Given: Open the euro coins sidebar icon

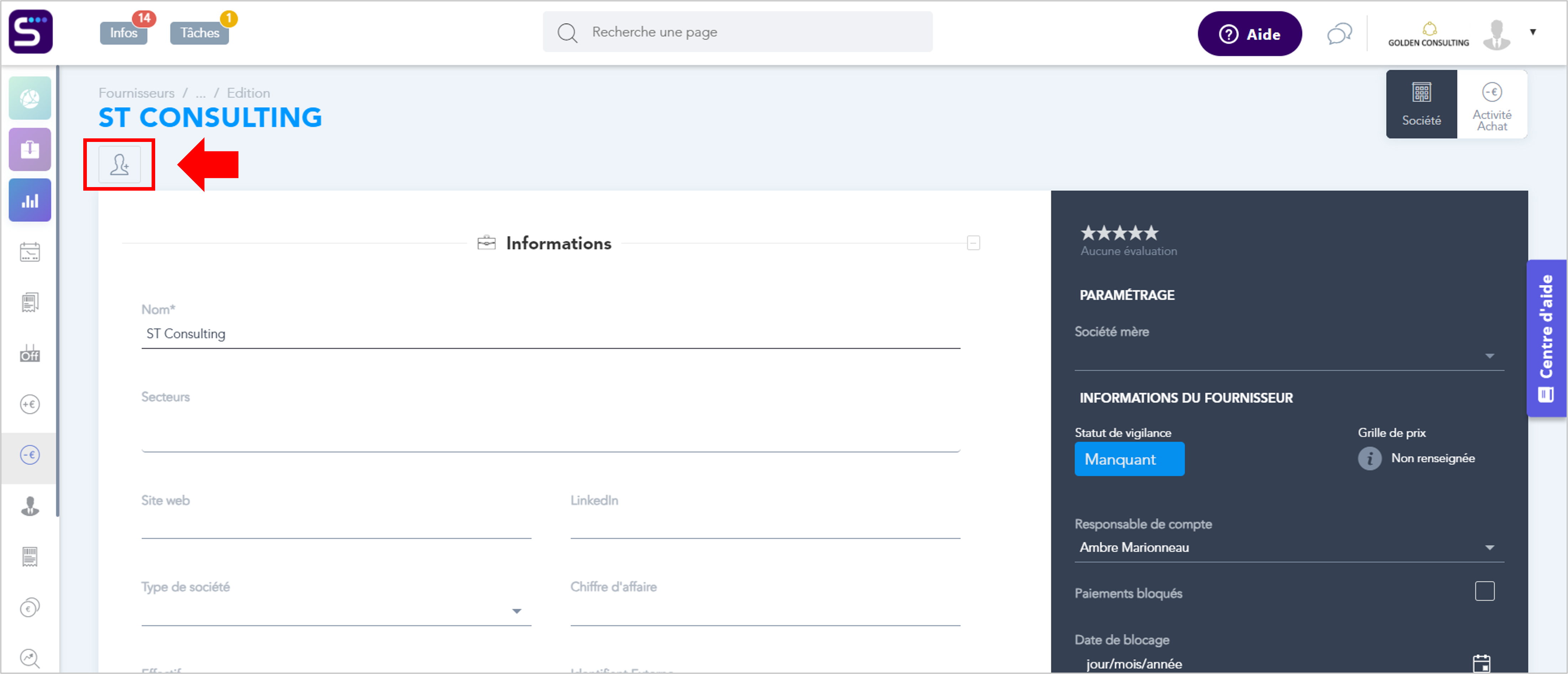Looking at the screenshot, I should [x=30, y=608].
